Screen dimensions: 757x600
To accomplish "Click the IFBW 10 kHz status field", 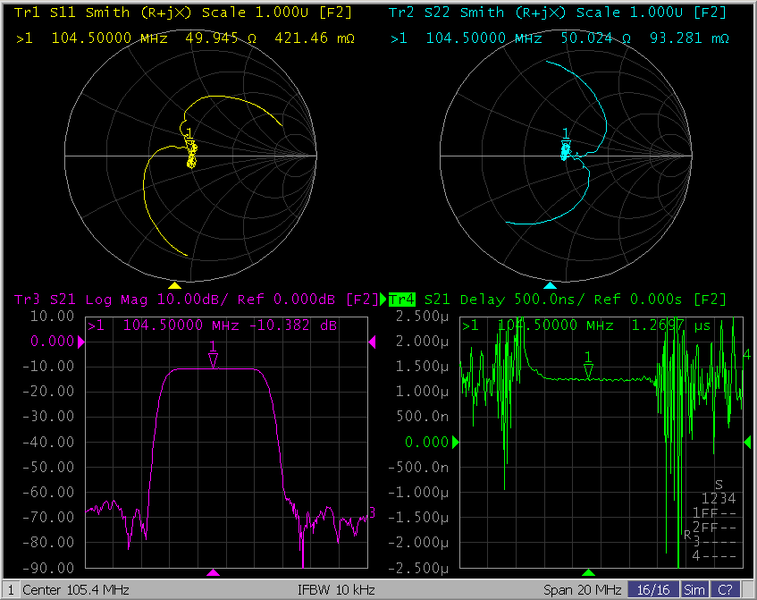I will (336, 590).
